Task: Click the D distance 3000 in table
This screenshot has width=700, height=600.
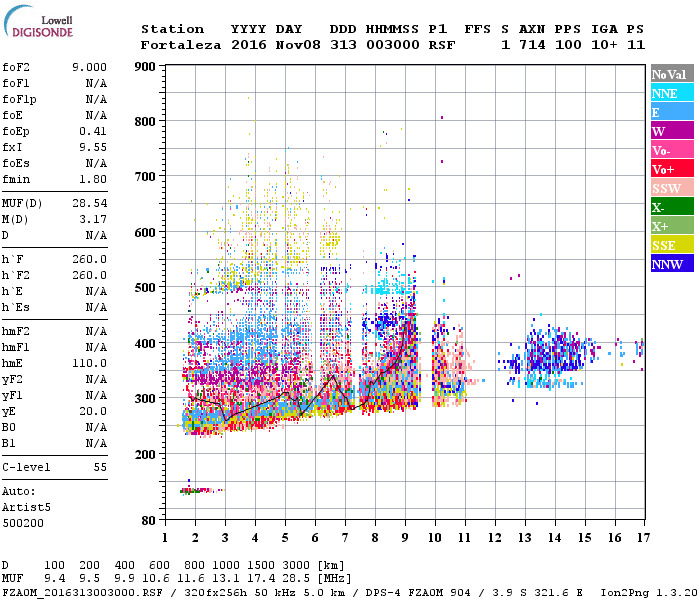Action: click(x=296, y=565)
